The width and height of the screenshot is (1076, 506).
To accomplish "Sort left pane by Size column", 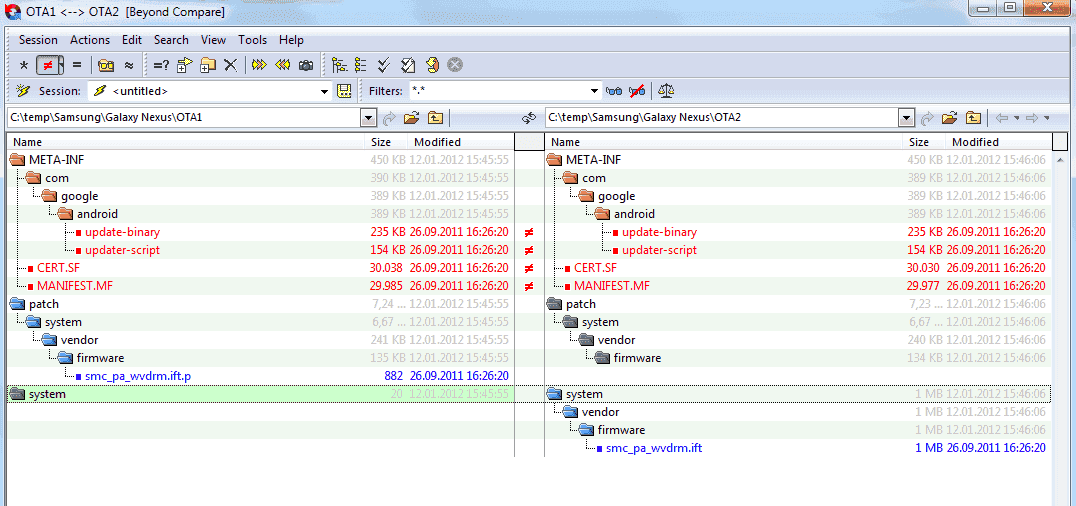I will tap(386, 142).
